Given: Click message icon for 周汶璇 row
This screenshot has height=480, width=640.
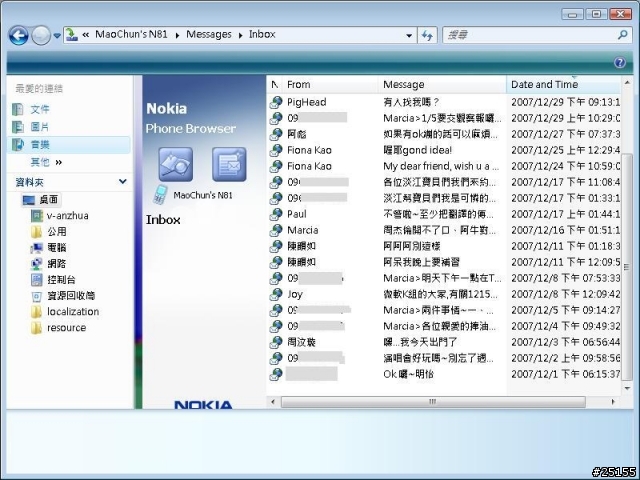Looking at the screenshot, I should 276,342.
